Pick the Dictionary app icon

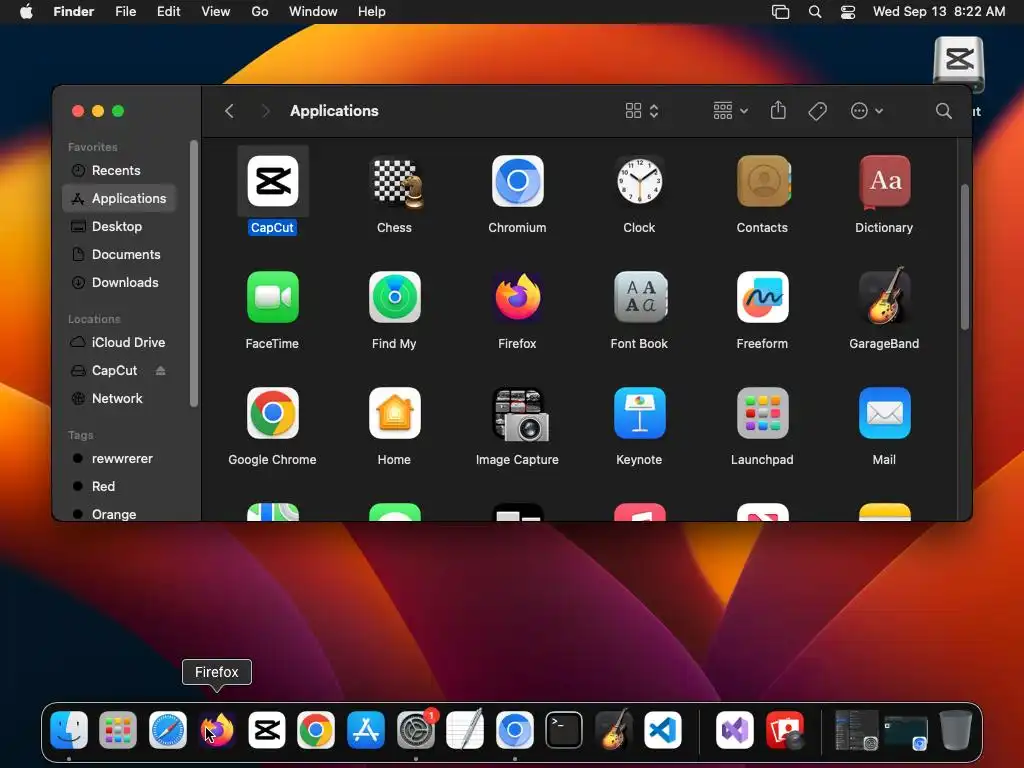pyautogui.click(x=884, y=182)
